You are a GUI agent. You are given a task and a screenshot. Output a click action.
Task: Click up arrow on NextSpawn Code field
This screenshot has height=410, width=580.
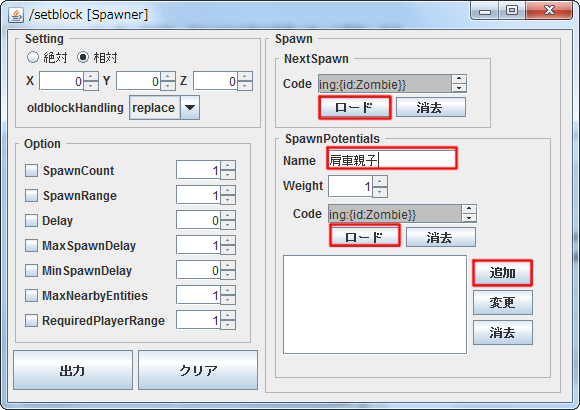click(459, 79)
